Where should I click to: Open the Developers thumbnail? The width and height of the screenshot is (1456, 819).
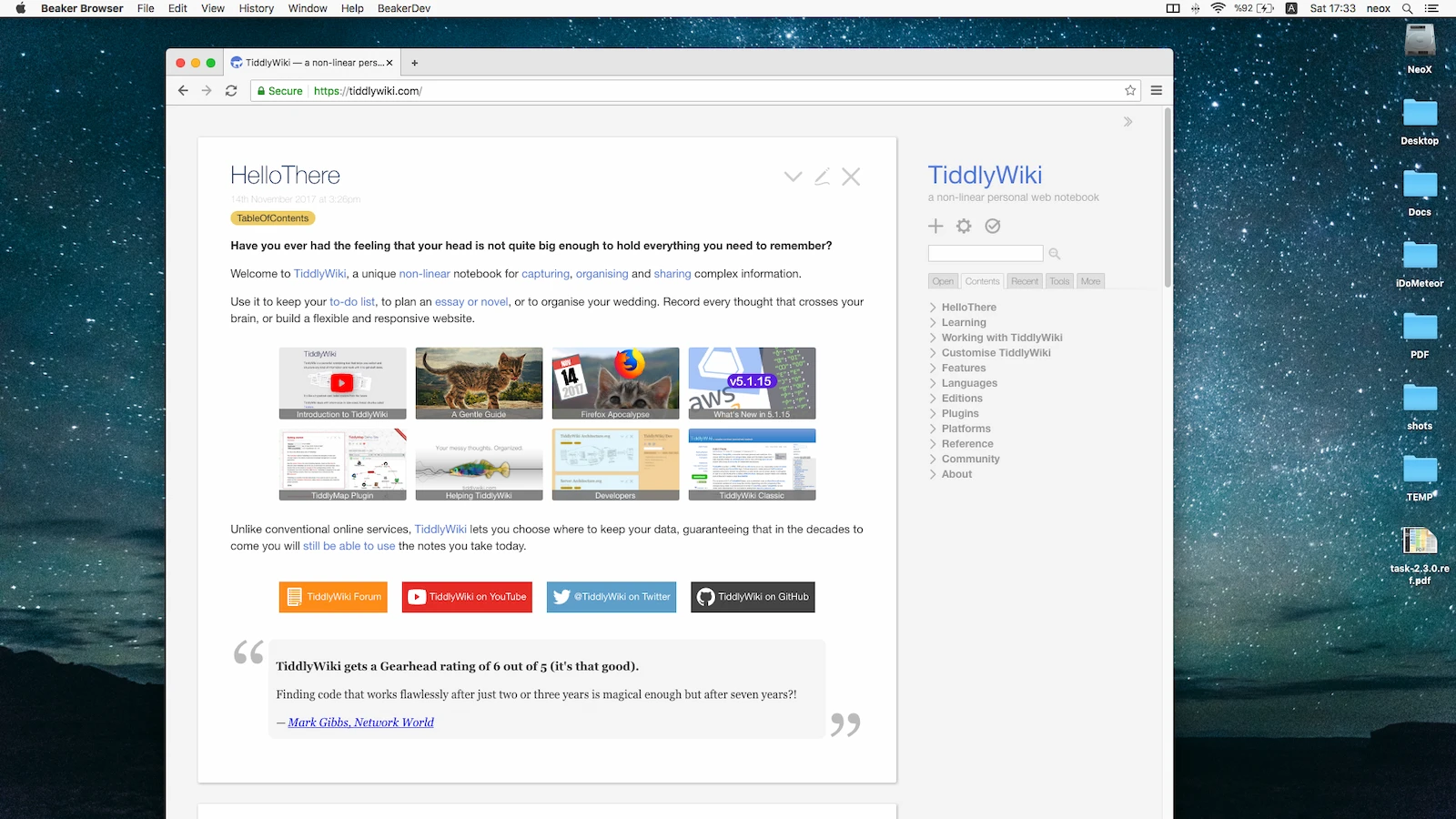pos(615,464)
